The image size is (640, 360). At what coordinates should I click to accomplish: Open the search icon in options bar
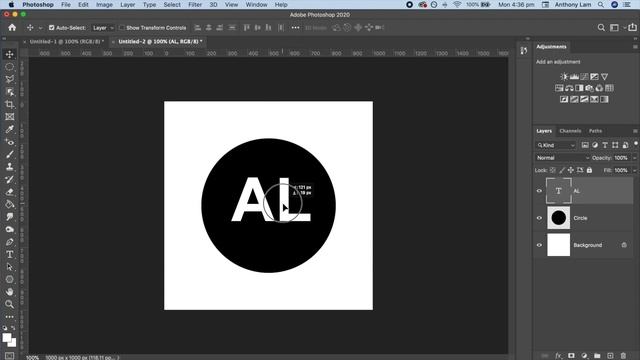click(x=601, y=27)
